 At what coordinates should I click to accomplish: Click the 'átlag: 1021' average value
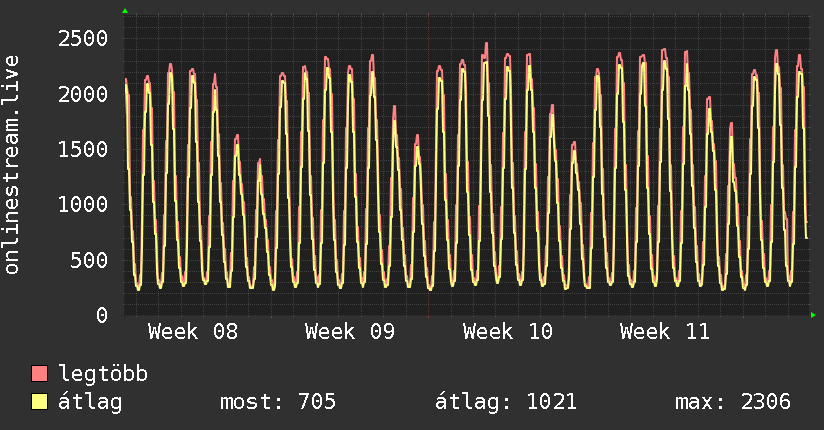tap(506, 402)
